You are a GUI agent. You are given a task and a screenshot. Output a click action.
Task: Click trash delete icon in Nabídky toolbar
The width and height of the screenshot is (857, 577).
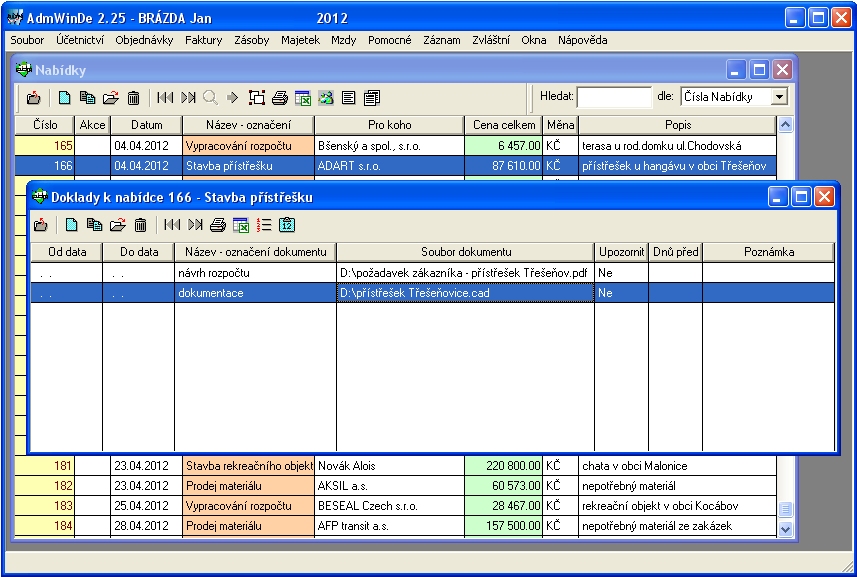[x=133, y=98]
